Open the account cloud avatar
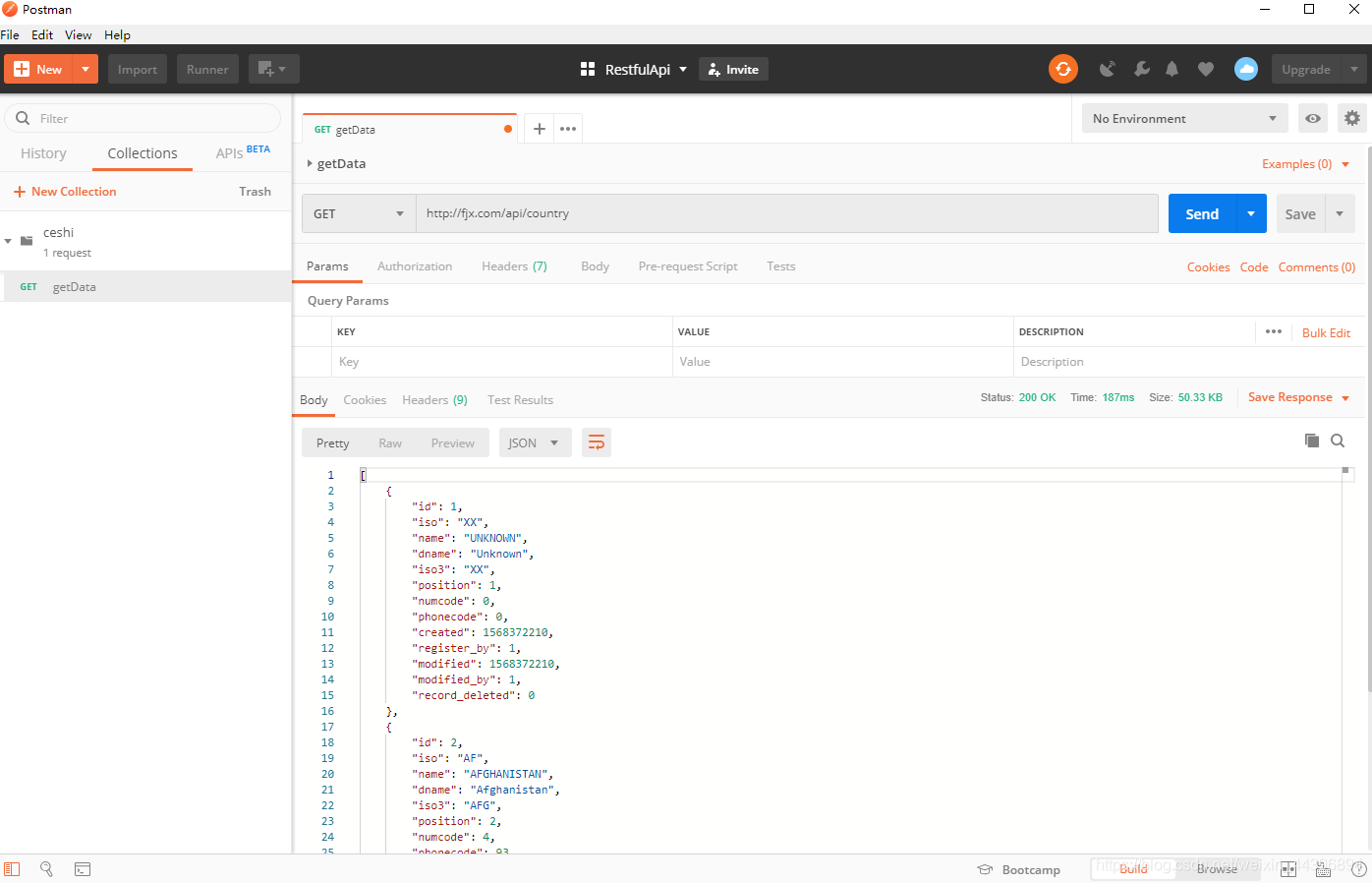The height and width of the screenshot is (883, 1372). [1245, 69]
